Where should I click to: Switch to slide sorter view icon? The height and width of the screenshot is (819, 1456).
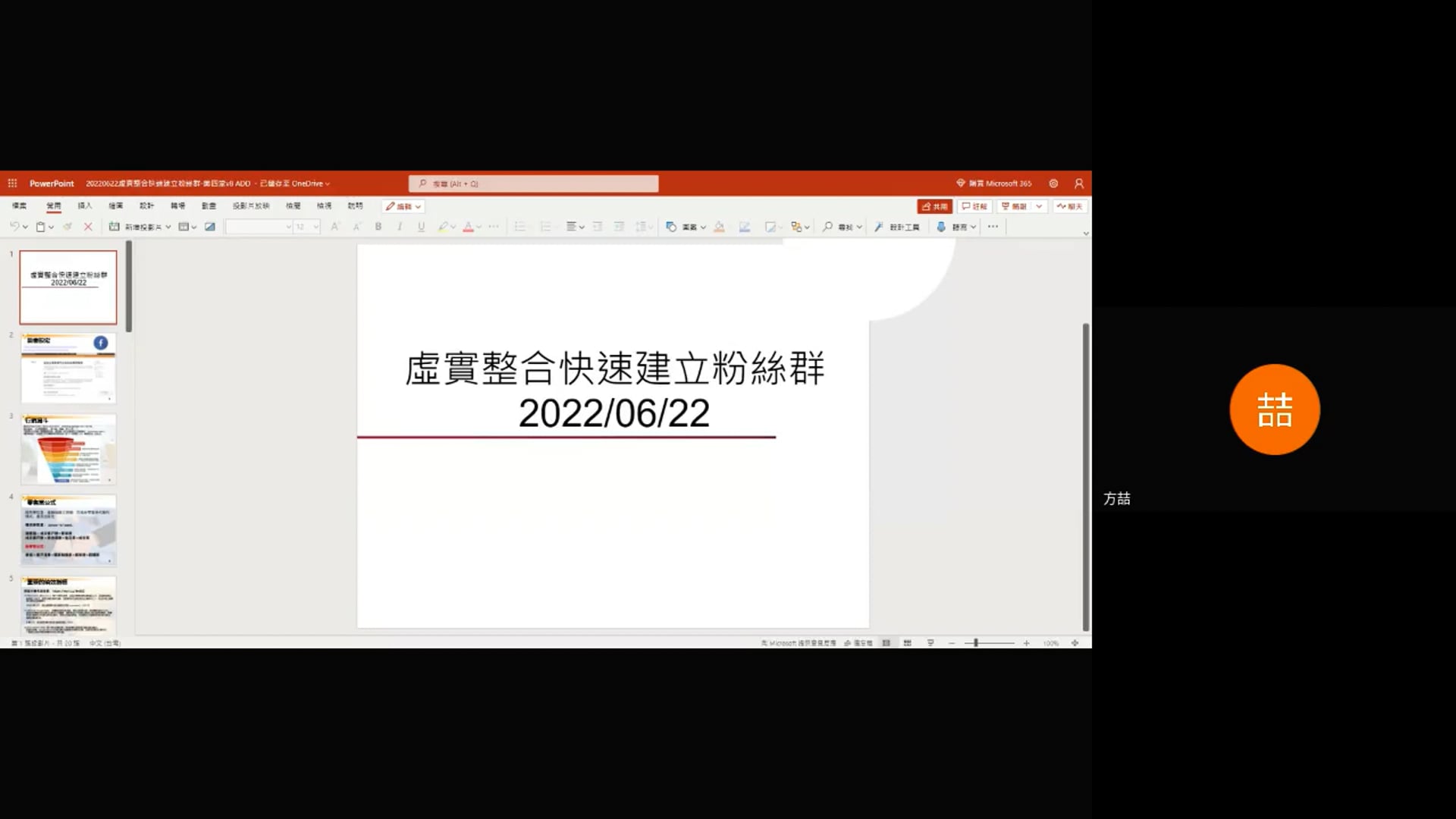point(907,643)
